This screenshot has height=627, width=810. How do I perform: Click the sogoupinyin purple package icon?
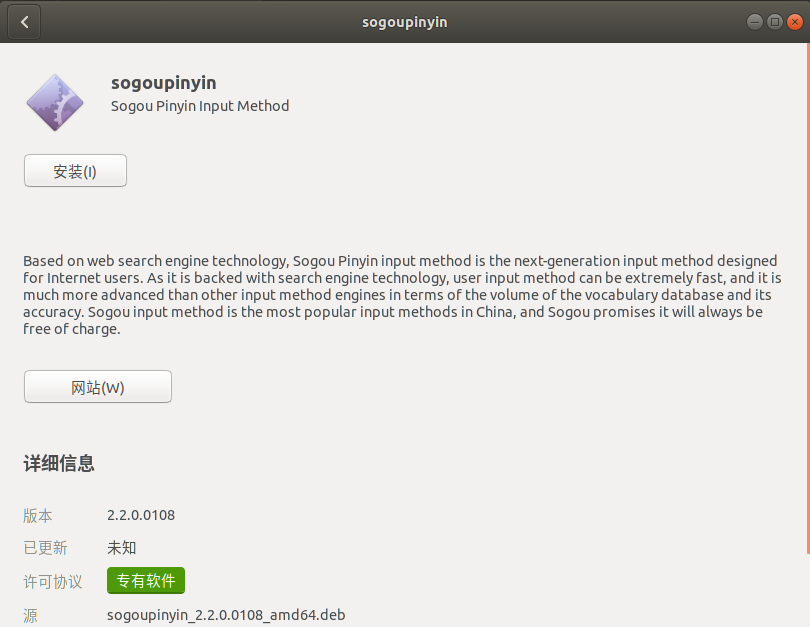click(x=54, y=102)
